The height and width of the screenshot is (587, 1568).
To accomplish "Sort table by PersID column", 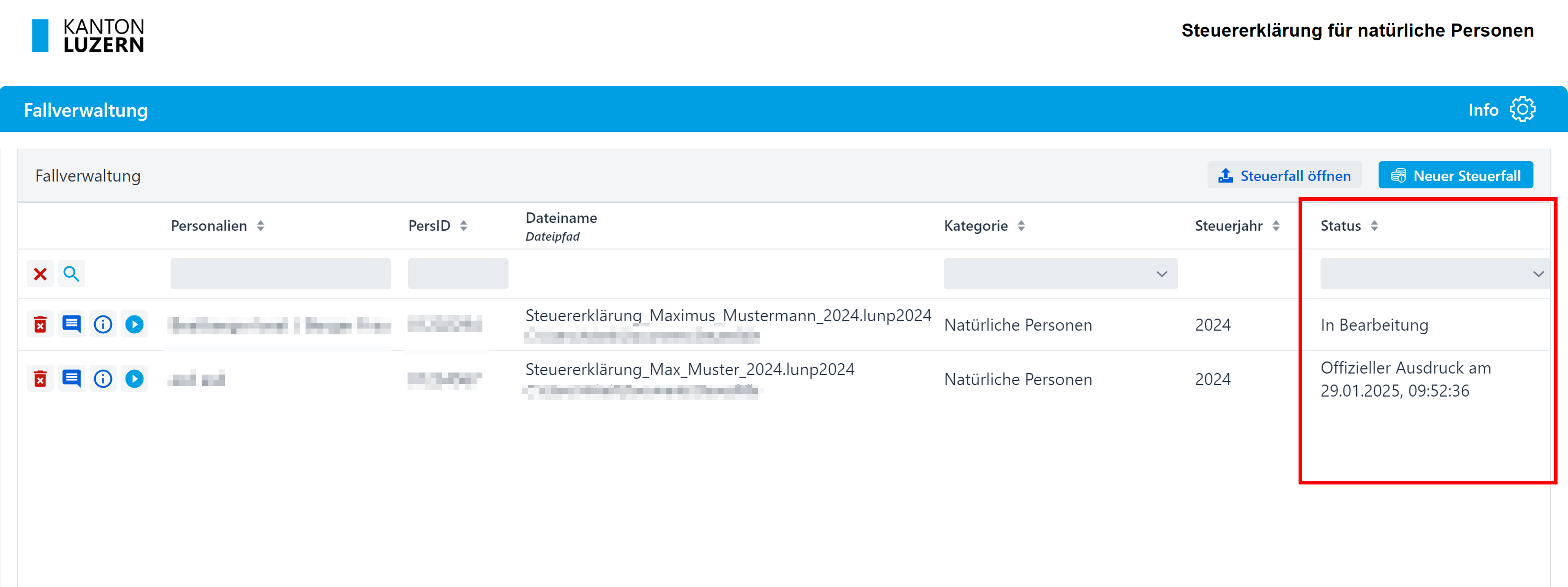I will pyautogui.click(x=464, y=226).
